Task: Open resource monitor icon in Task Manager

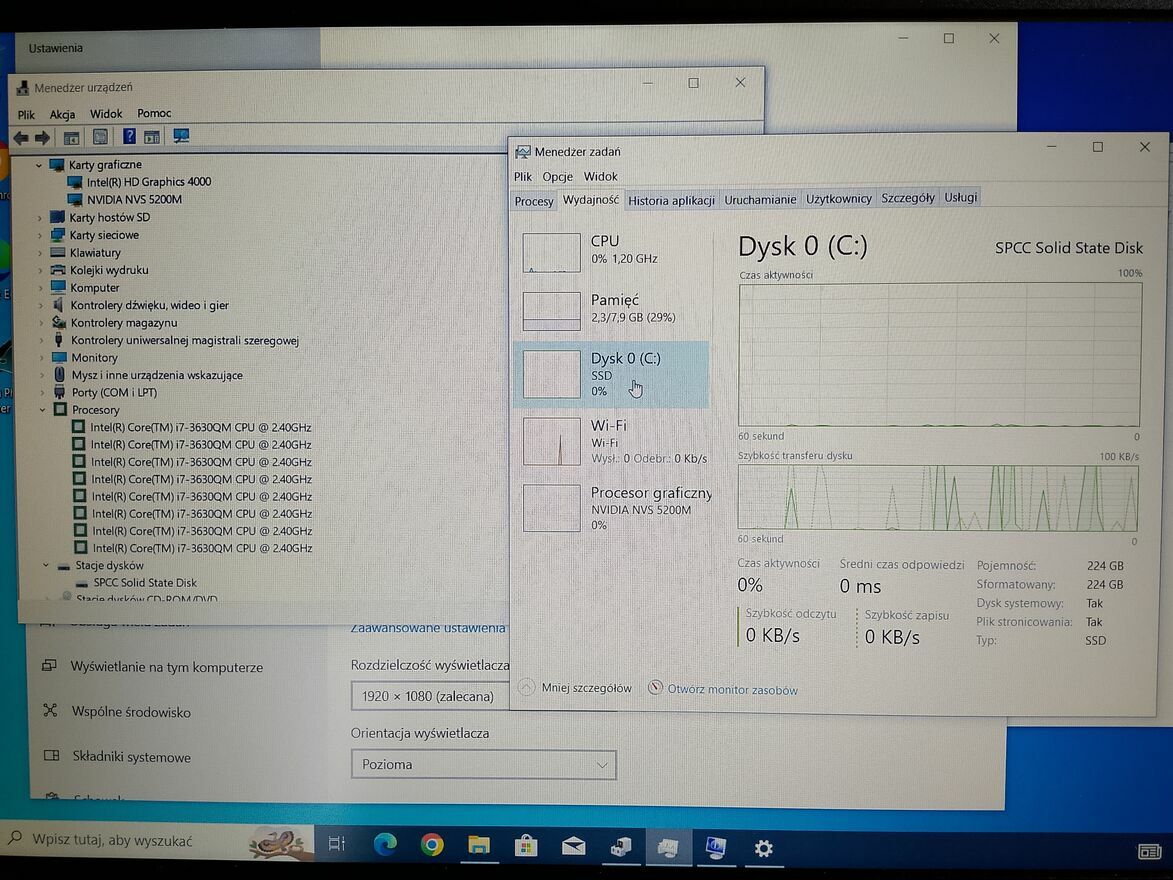Action: click(656, 688)
